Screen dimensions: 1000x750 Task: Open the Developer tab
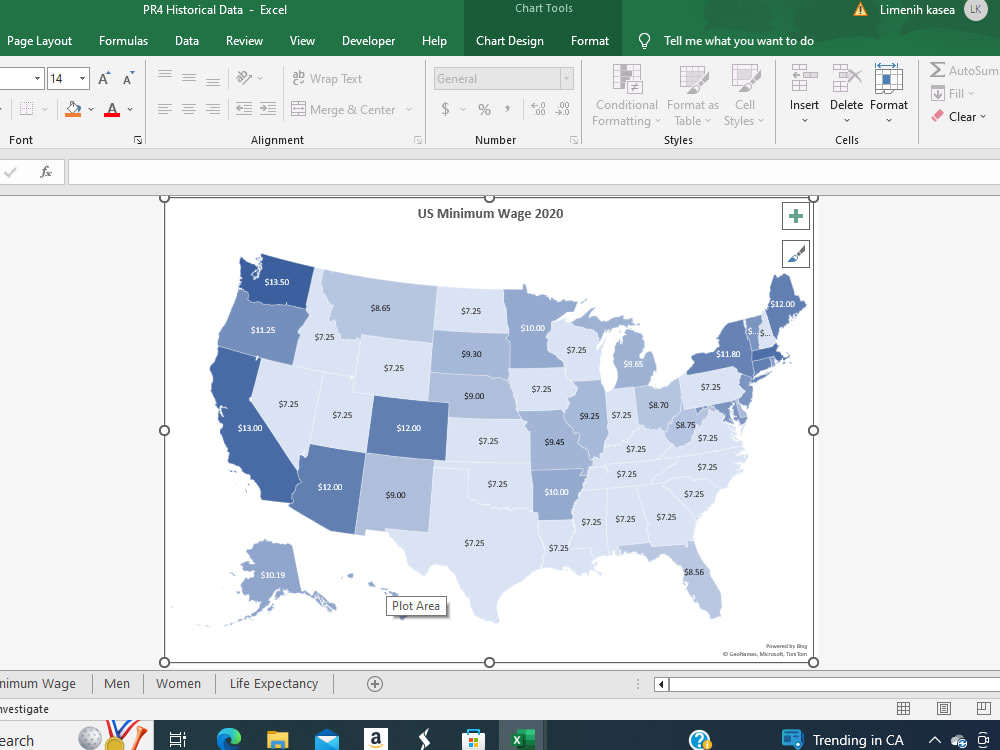pyautogui.click(x=368, y=41)
